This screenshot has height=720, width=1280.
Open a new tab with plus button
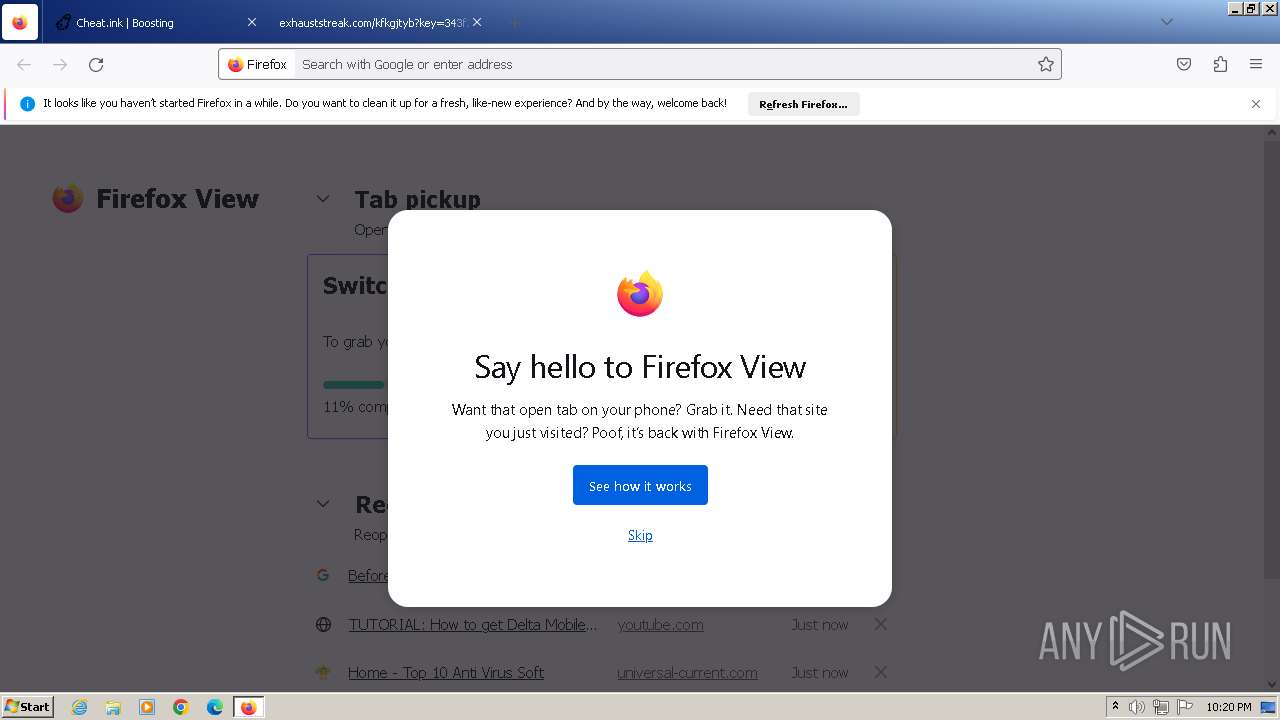point(514,22)
